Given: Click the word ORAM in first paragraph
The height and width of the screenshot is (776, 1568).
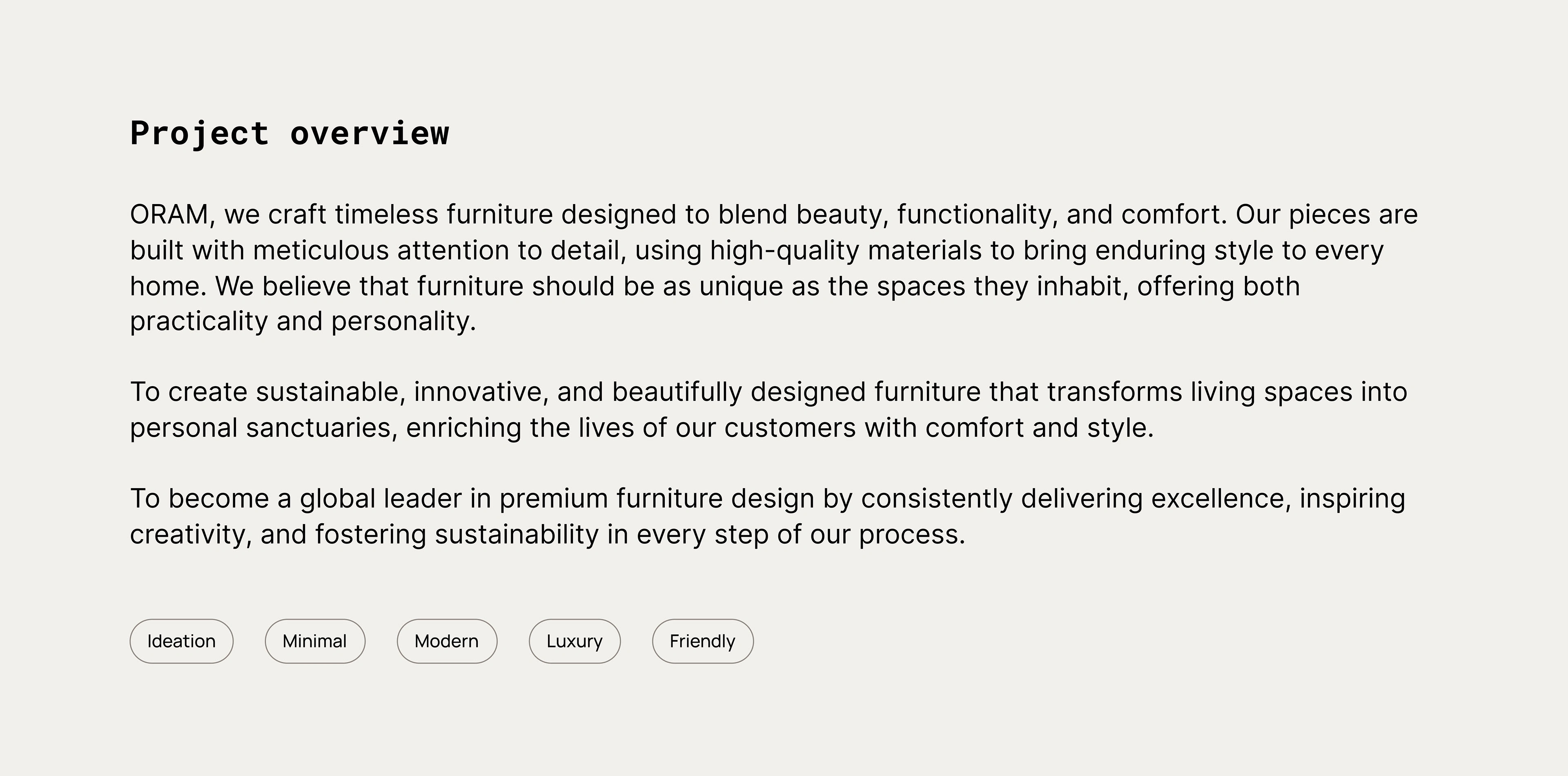Looking at the screenshot, I should point(169,215).
